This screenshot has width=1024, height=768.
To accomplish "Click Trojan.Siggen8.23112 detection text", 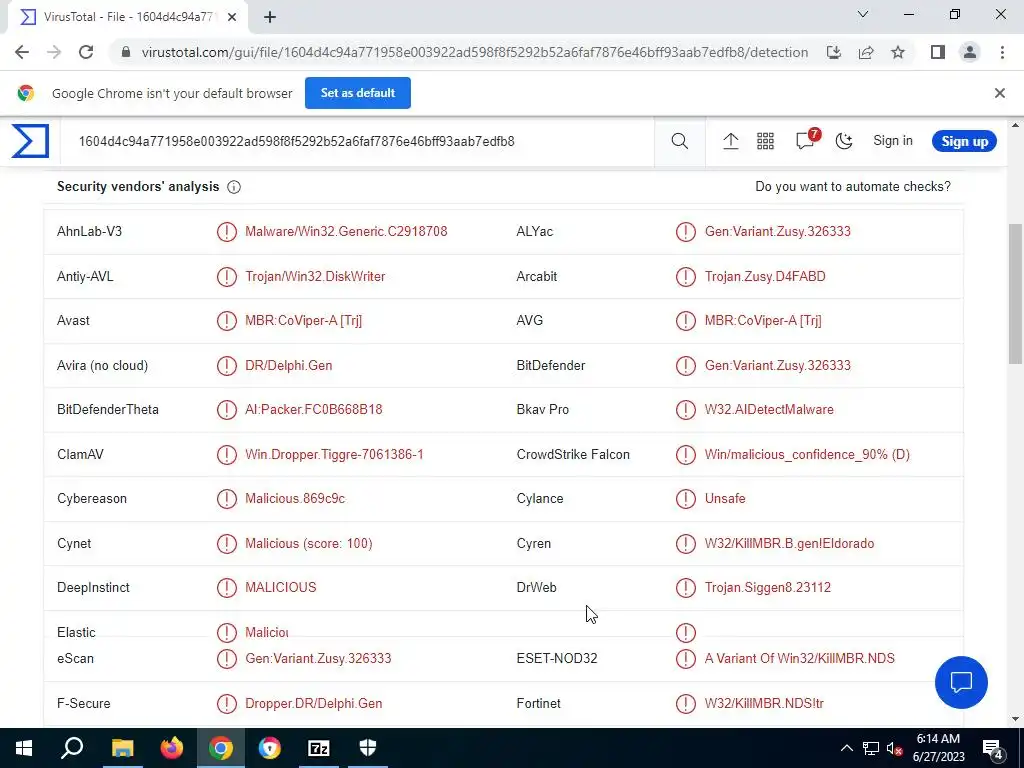I will (768, 588).
